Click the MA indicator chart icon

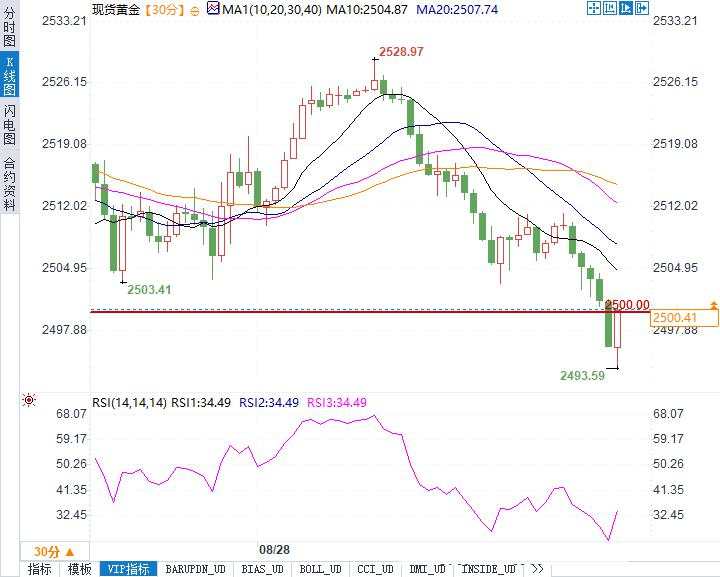pyautogui.click(x=213, y=8)
